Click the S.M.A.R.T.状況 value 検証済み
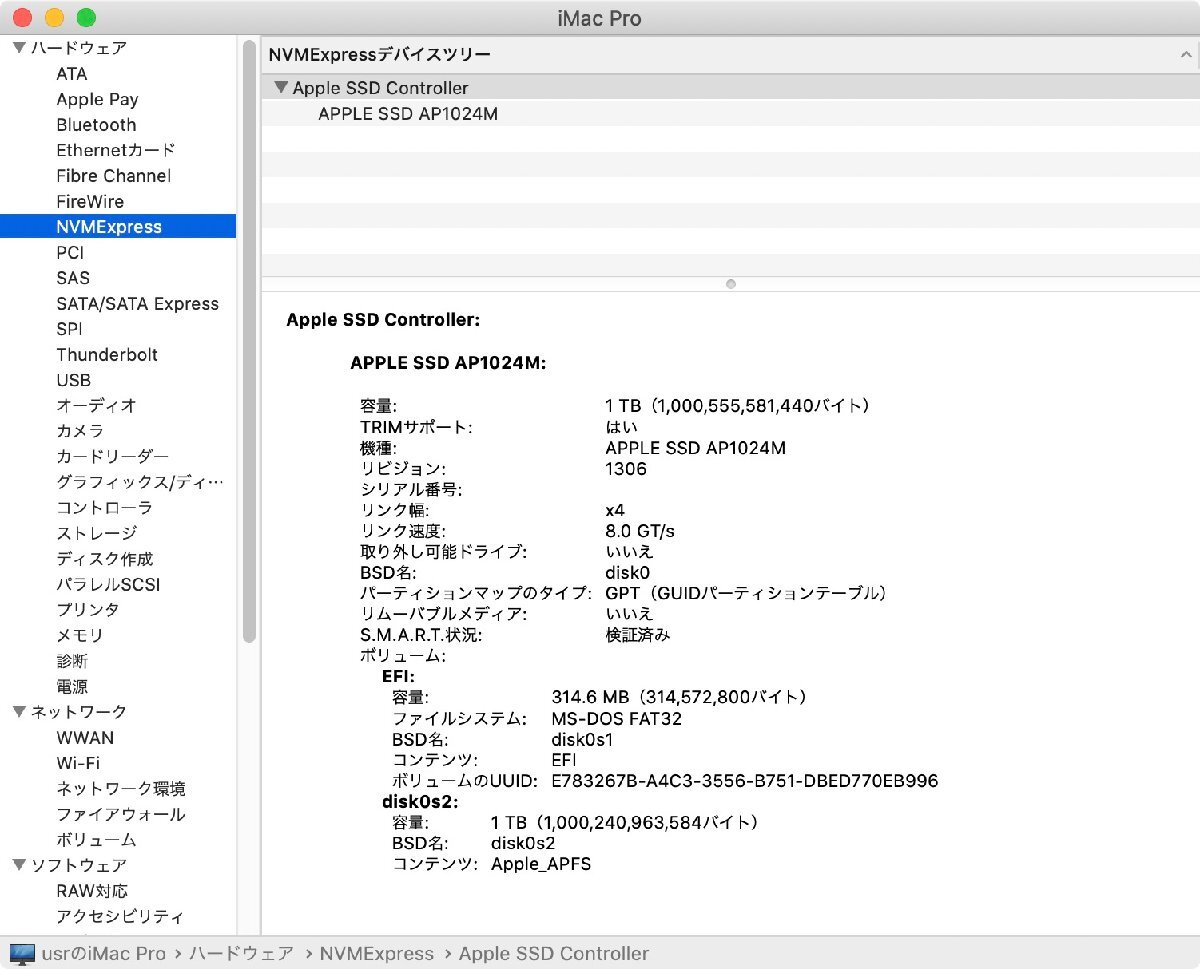The width and height of the screenshot is (1200, 969). click(638, 635)
